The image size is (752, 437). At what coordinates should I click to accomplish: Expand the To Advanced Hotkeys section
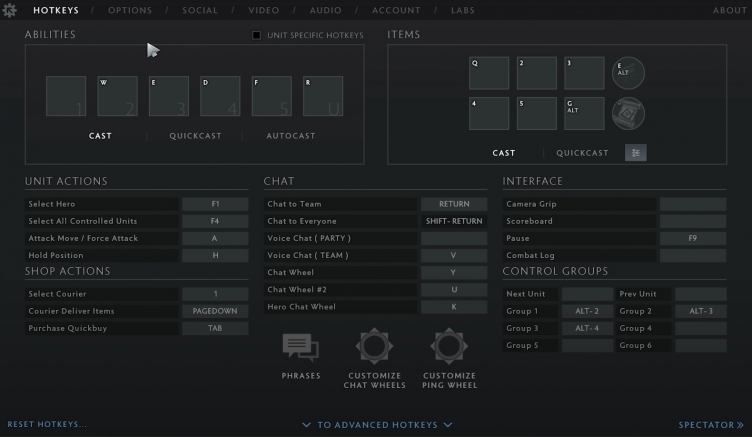tap(377, 425)
